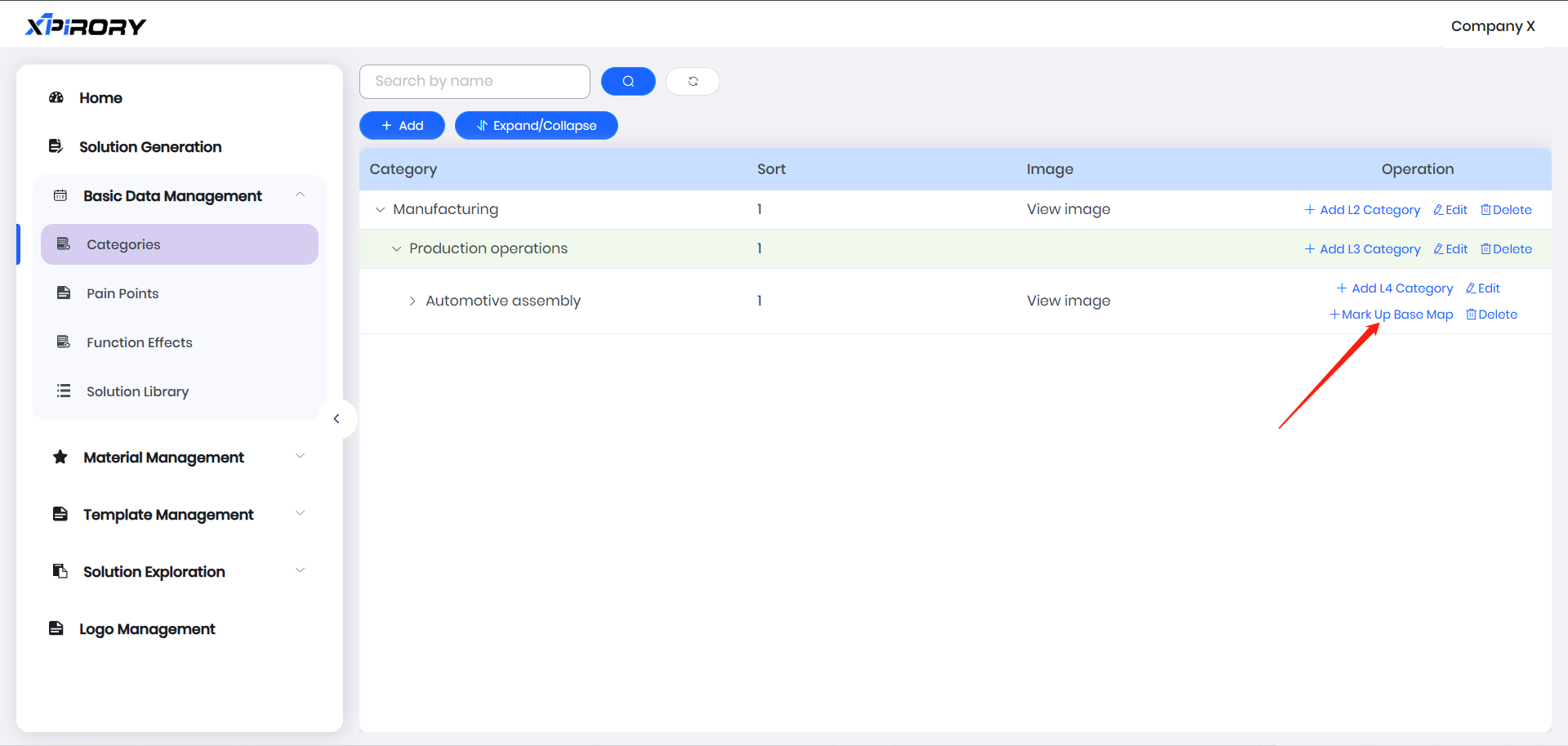Open the Pain Points menu item
Image resolution: width=1568 pixels, height=746 pixels.
(122, 293)
